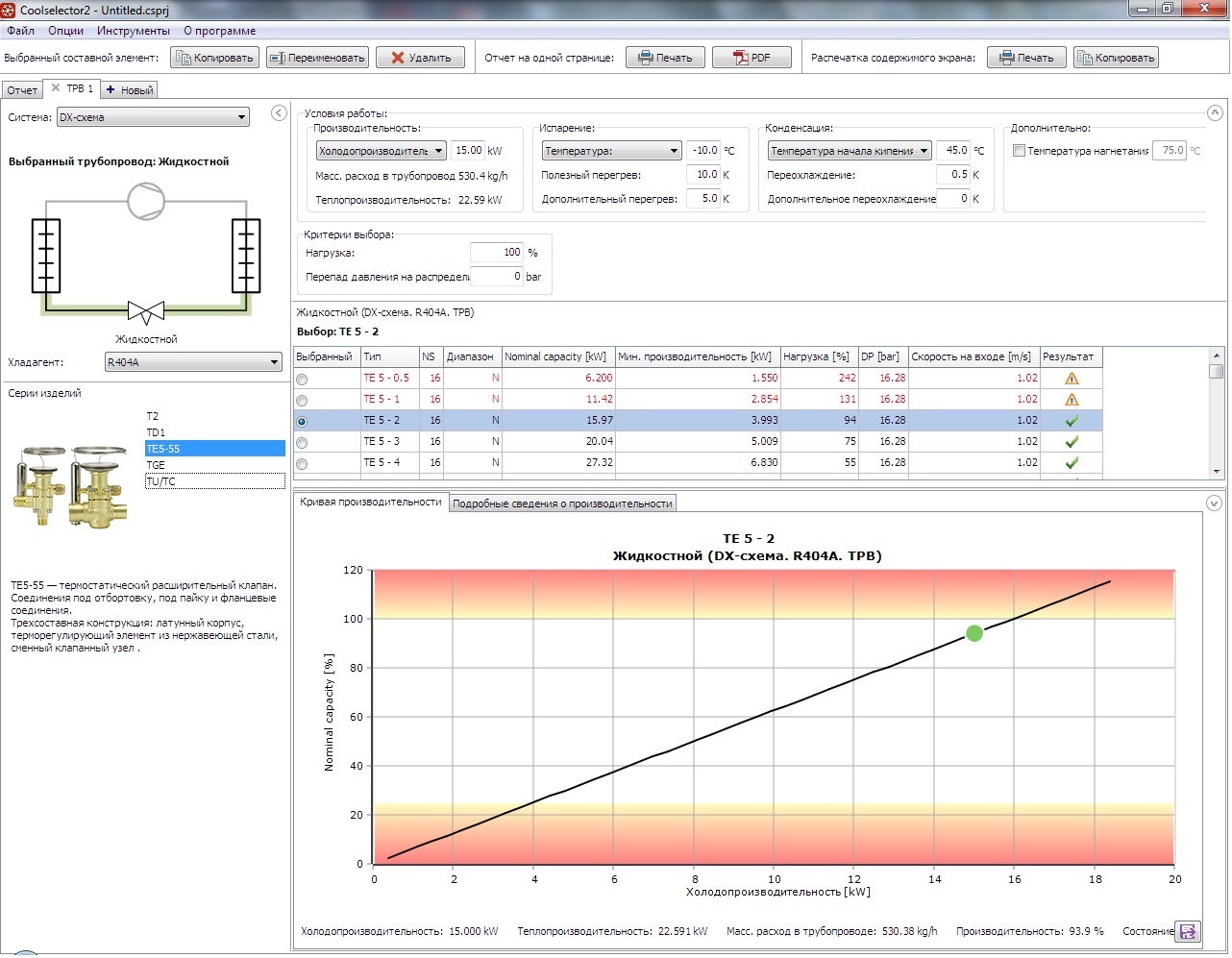Enable the Температура нагнетания checkbox
1232x958 pixels.
[1019, 151]
